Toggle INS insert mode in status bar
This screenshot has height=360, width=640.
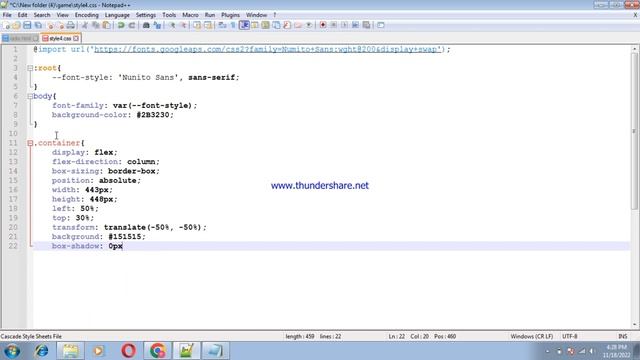pyautogui.click(x=623, y=336)
